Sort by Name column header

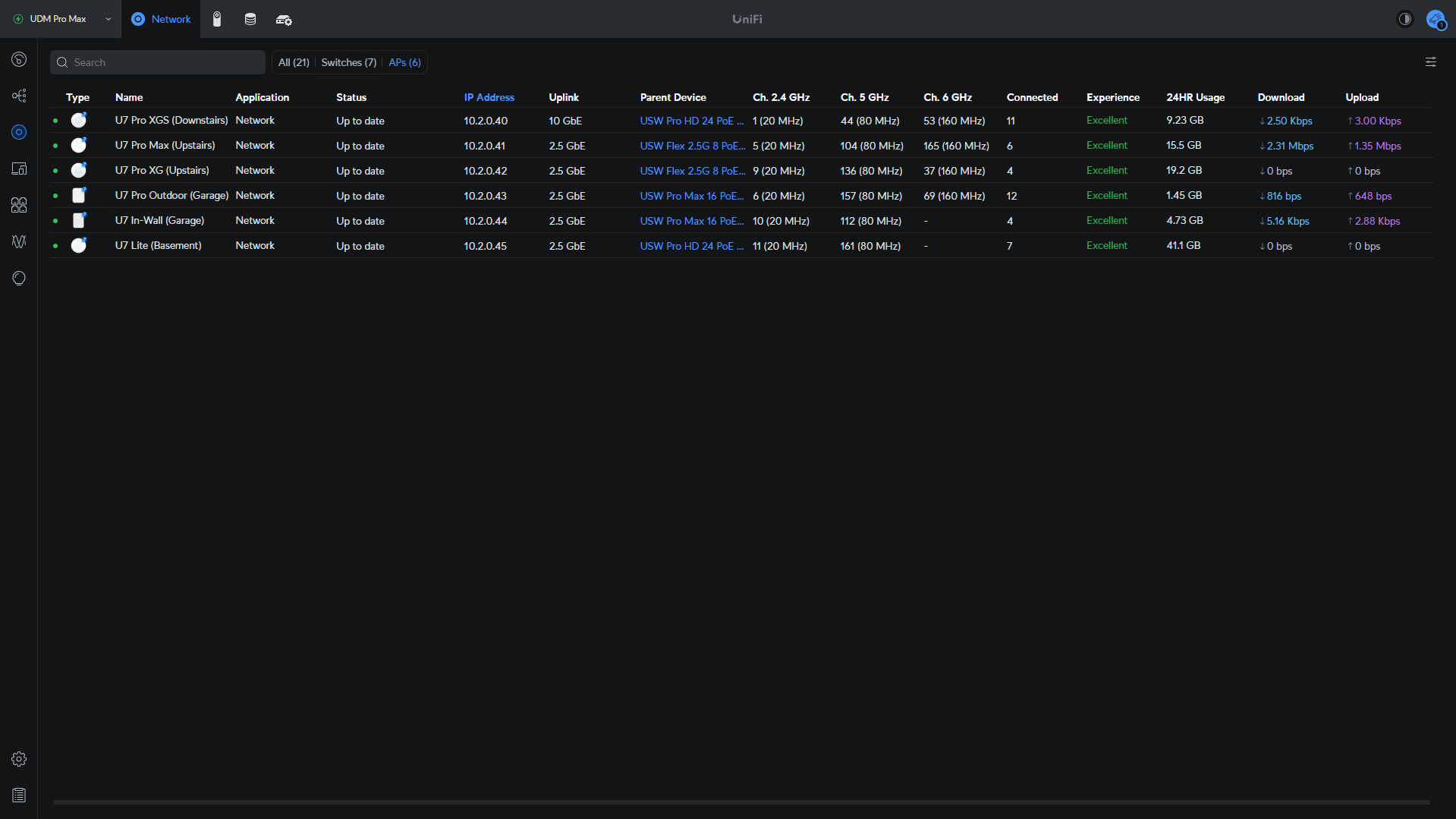(x=129, y=97)
